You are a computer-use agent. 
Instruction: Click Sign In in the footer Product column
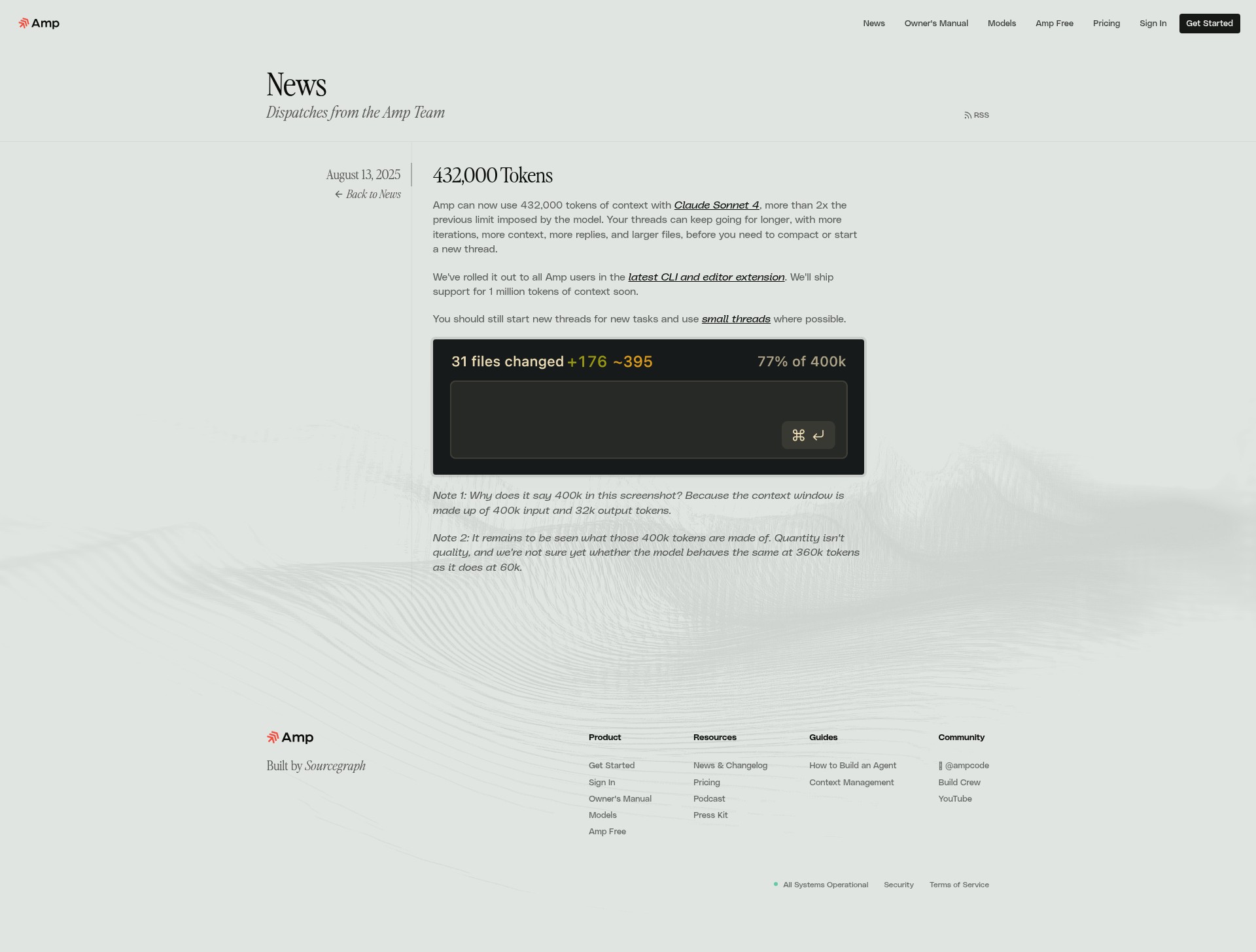(x=602, y=783)
